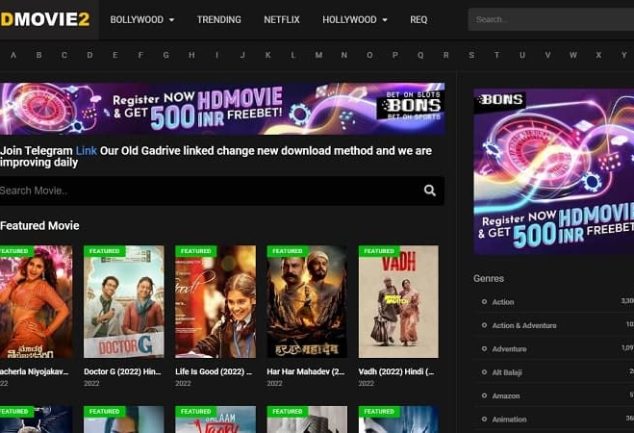
Task: Open the Har Har Mahadev poster
Action: 307,302
